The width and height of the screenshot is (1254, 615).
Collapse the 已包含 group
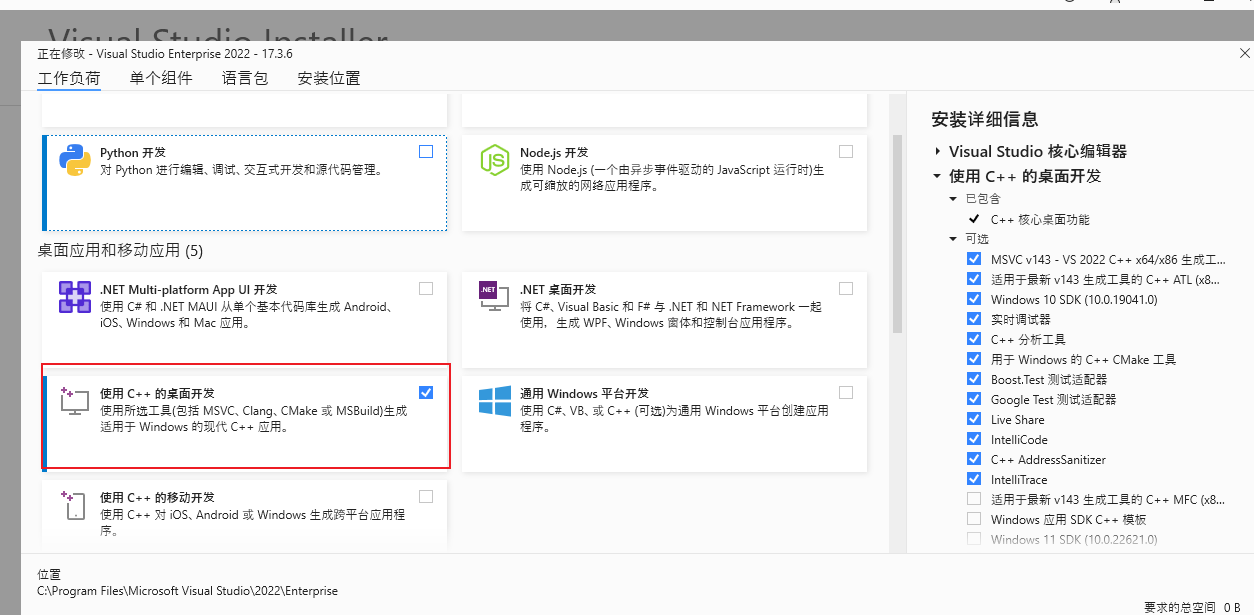953,199
